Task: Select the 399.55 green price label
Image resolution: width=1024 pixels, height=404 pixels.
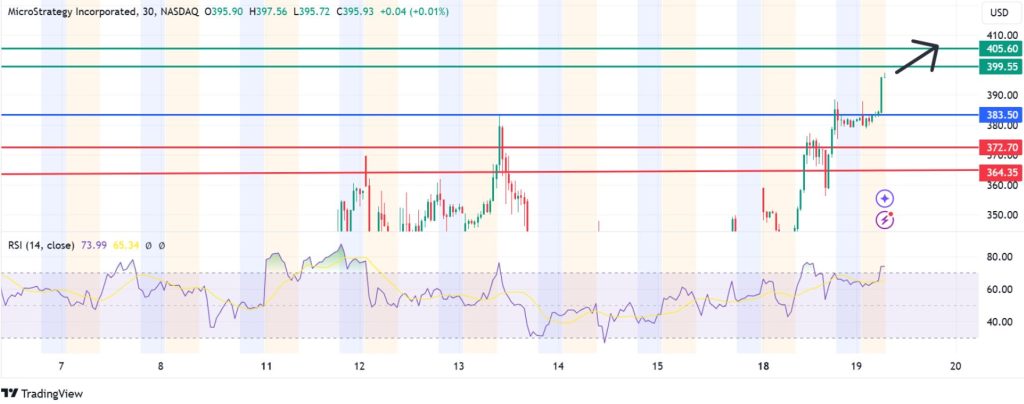Action: pyautogui.click(x=1000, y=67)
